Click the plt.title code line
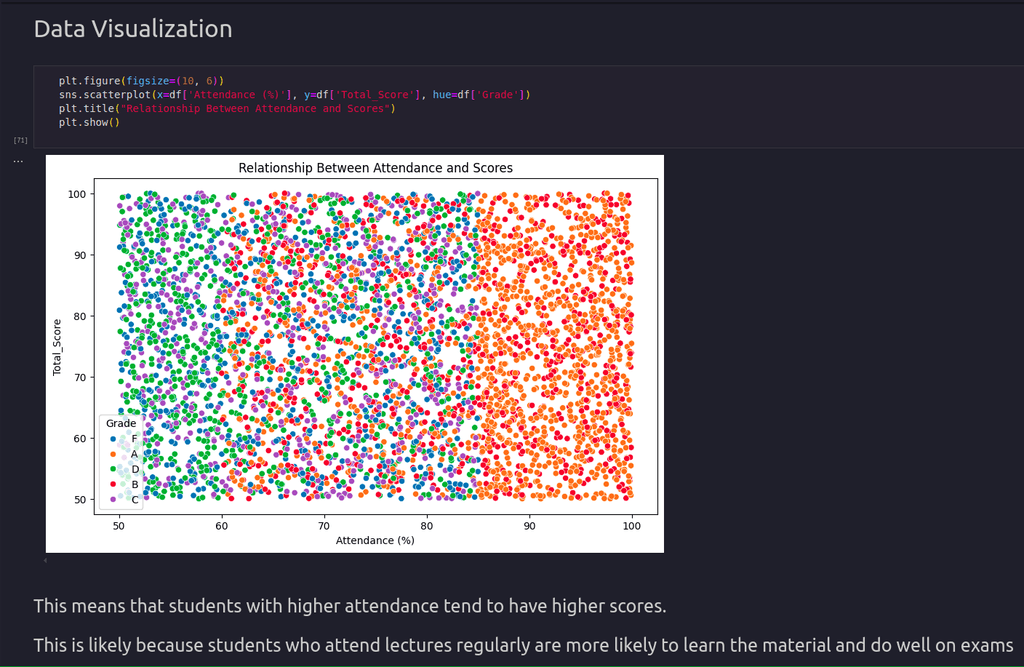 click(x=227, y=108)
